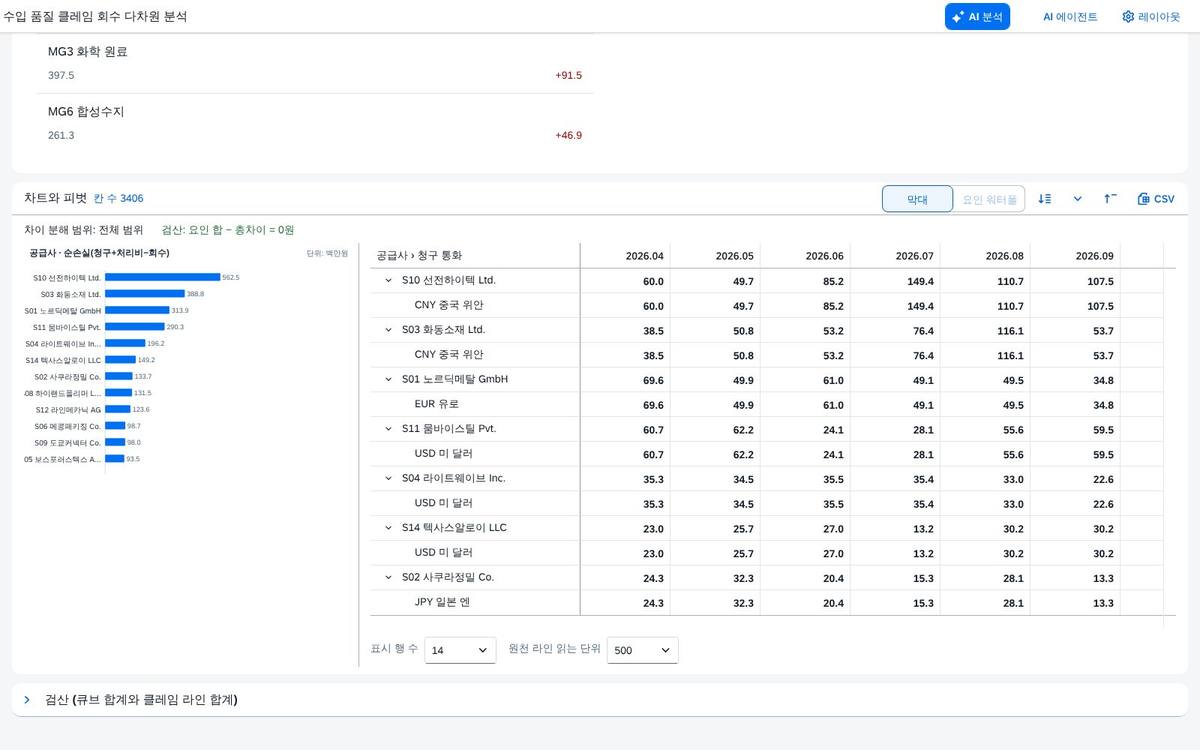Select the 요인 워터폴 segment
This screenshot has height=750, width=1200.
tap(989, 199)
